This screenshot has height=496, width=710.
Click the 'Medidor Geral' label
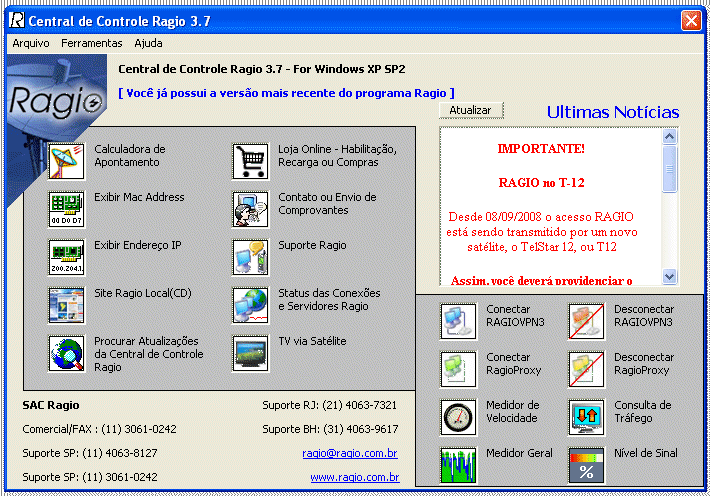[519, 453]
